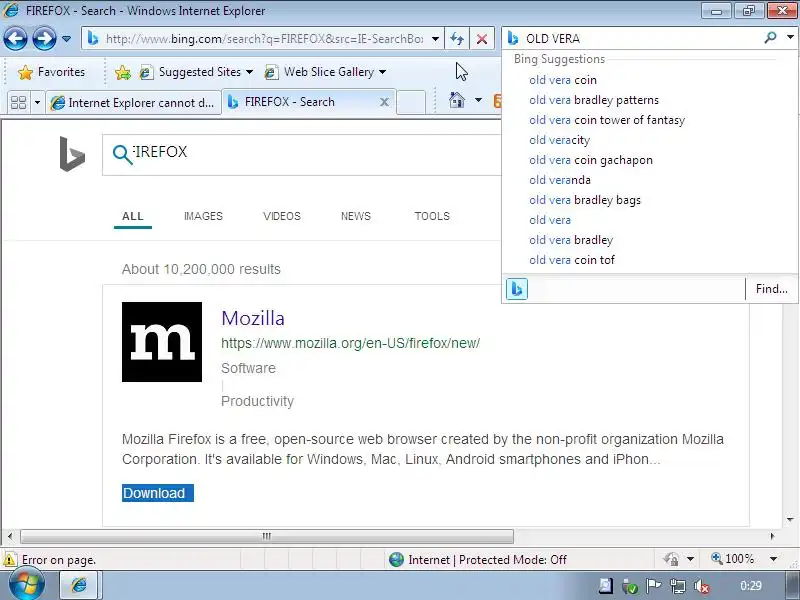Expand the address bar autocomplete dropdown
The width and height of the screenshot is (800, 600).
435,39
